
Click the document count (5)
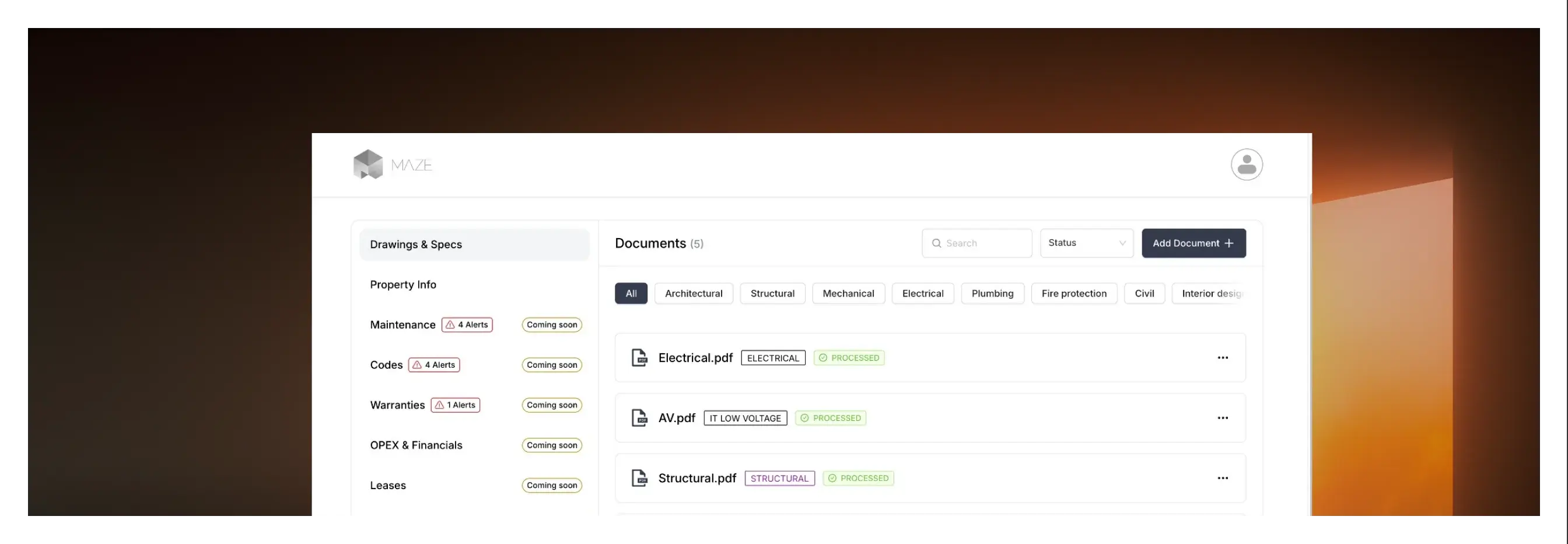pyautogui.click(x=696, y=243)
